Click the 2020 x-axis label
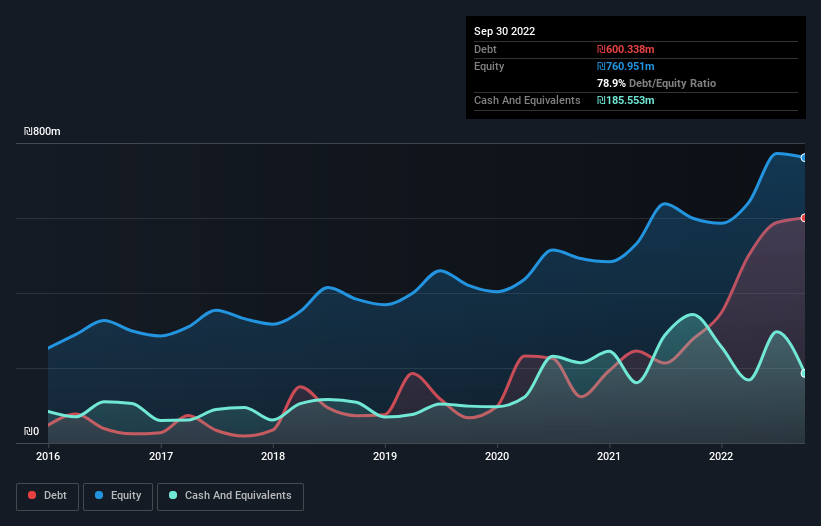This screenshot has height=526, width=821. (x=497, y=456)
